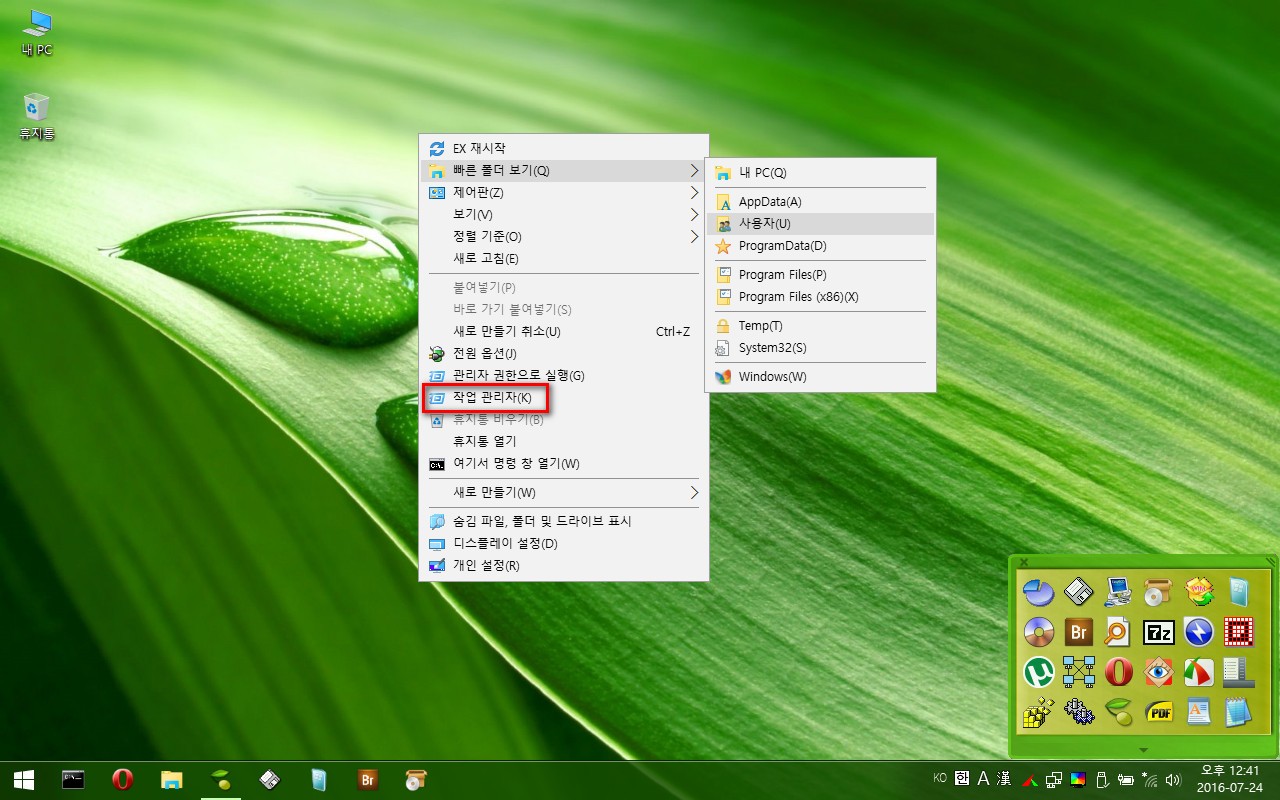
Task: Select 휴지통 열기 menu entry
Action: pos(563,441)
